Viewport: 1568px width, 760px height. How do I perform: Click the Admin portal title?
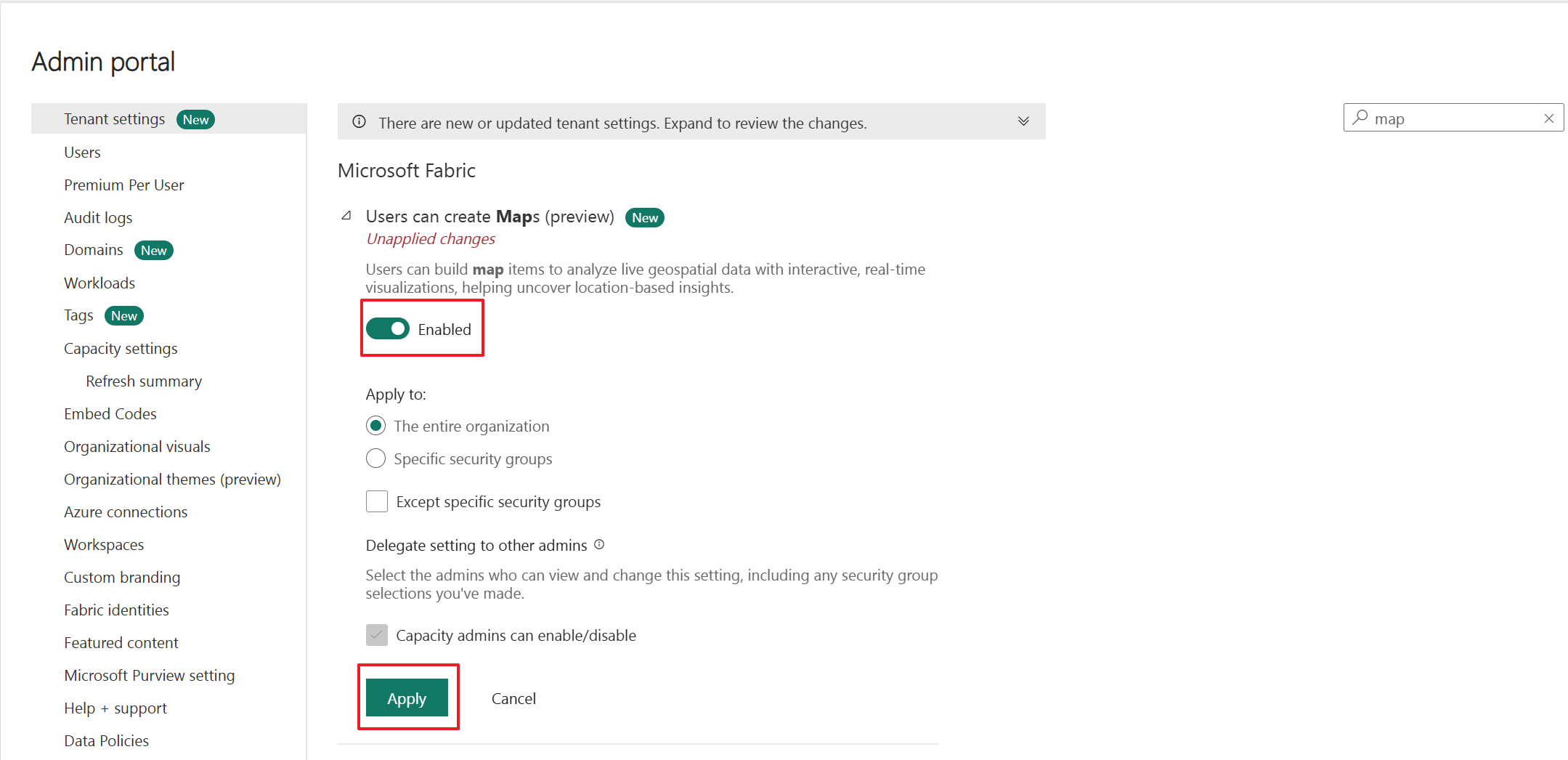coord(103,62)
